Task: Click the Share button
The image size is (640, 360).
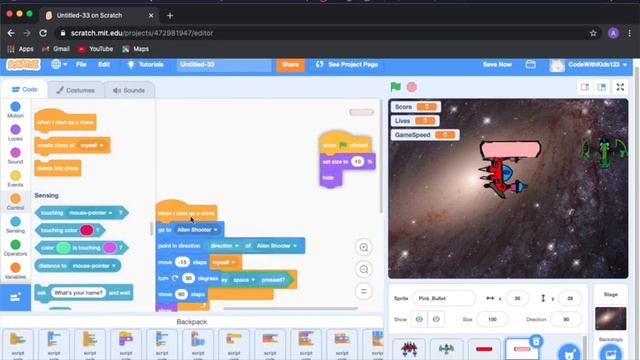Action: pyautogui.click(x=290, y=64)
